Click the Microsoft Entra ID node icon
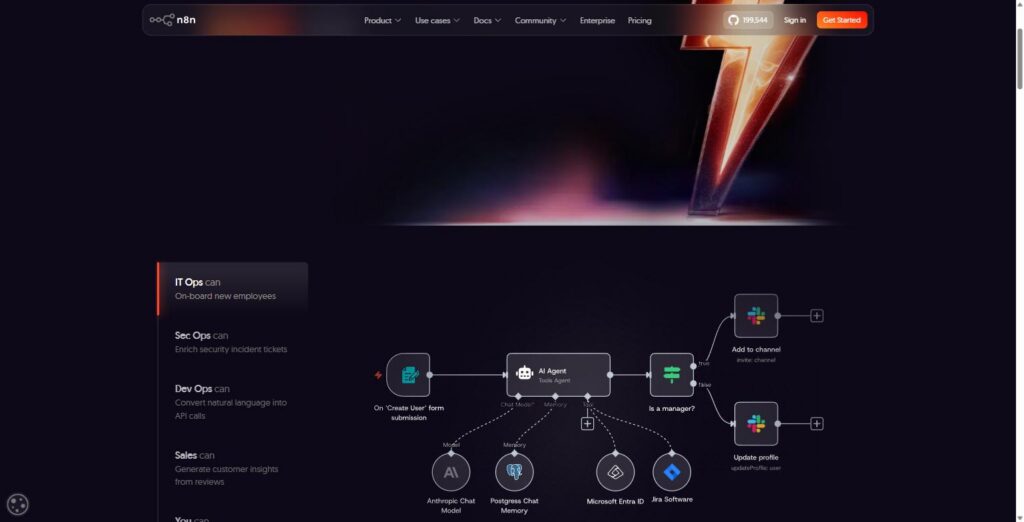Screen dimensions: 1024x522 tap(615, 472)
